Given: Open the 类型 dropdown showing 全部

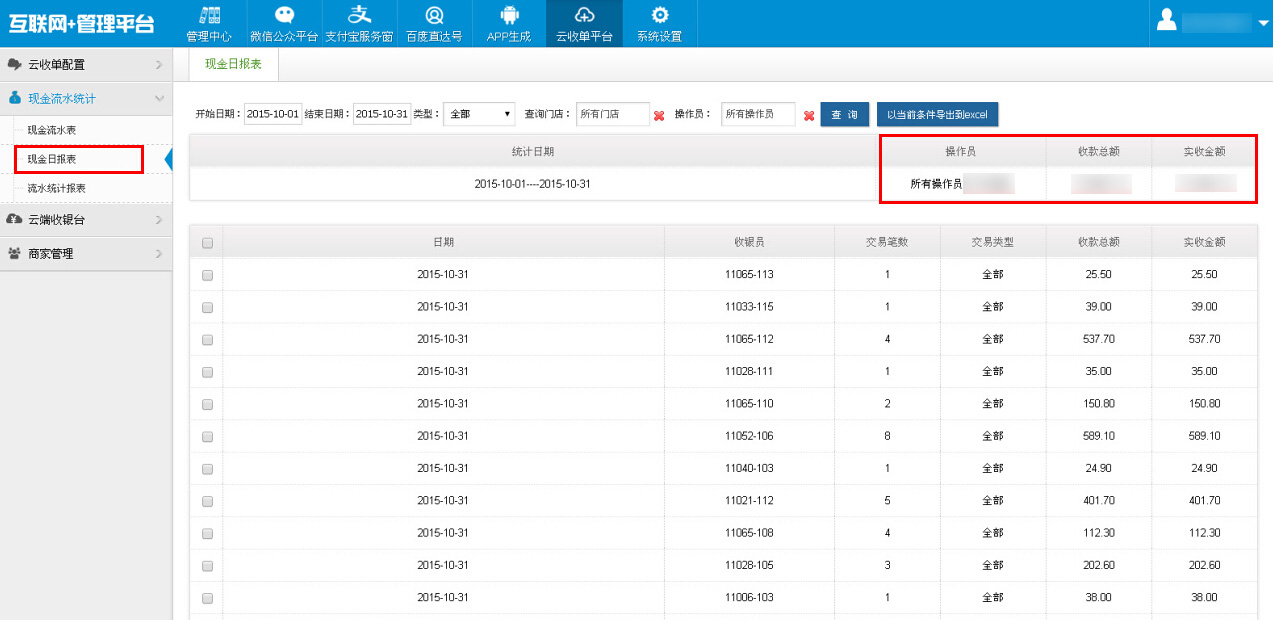Looking at the screenshot, I should tap(479, 114).
